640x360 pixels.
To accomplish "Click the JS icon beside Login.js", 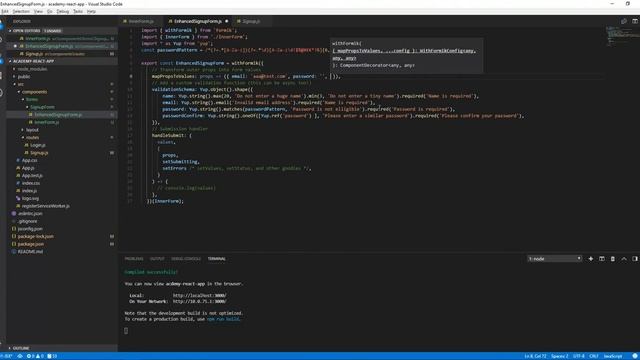I will pos(27,145).
